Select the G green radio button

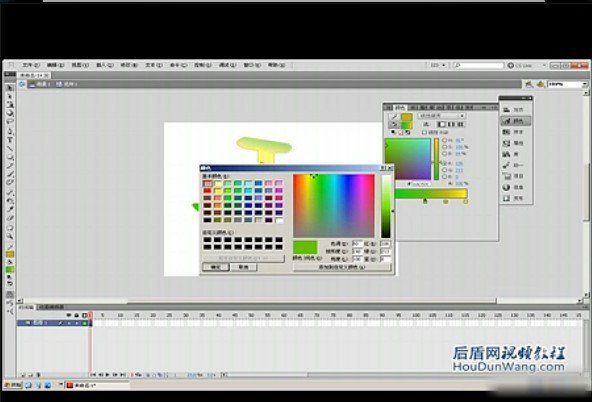(x=444, y=170)
